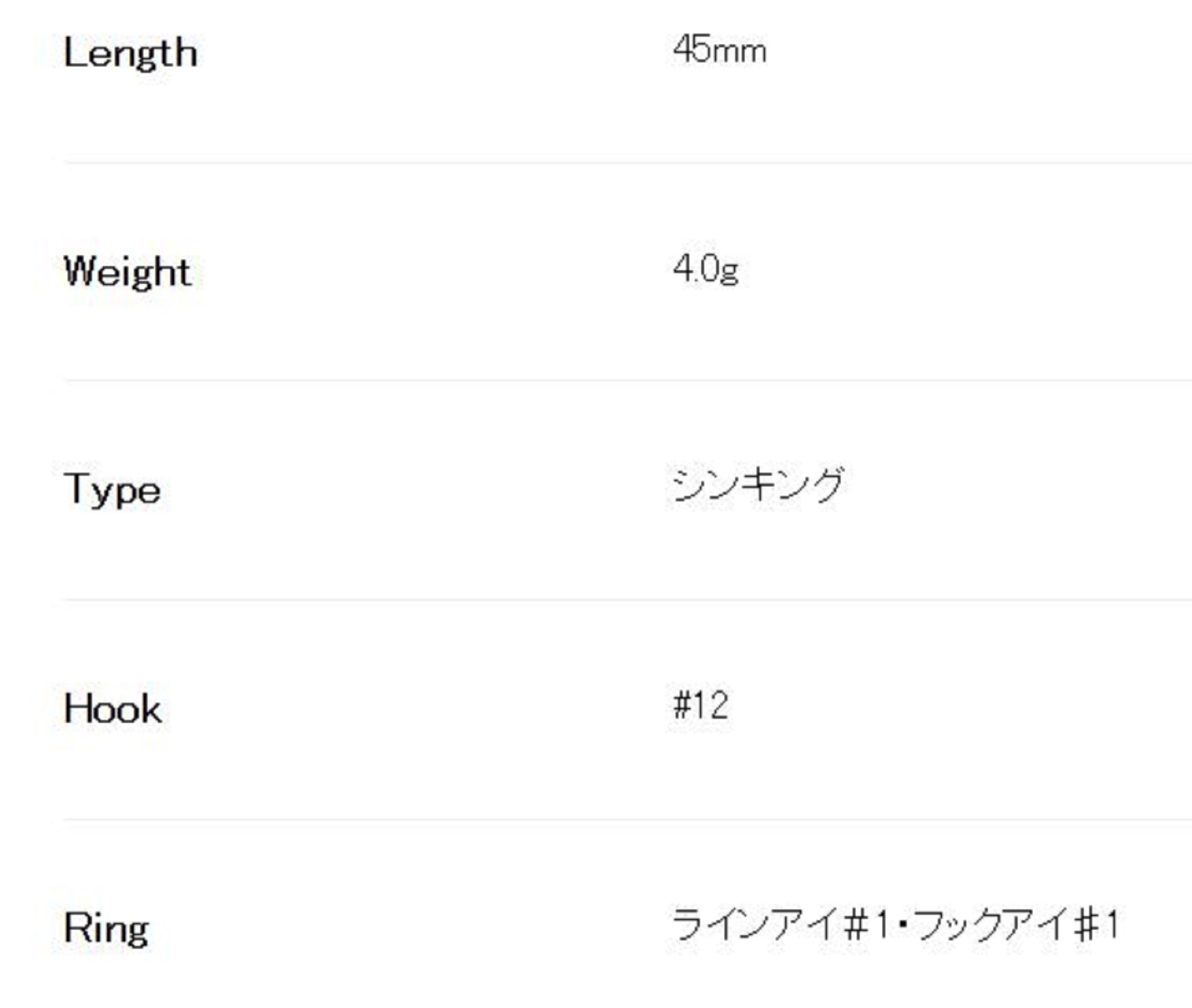
Task: Click the # symbol before 12
Action: [681, 705]
